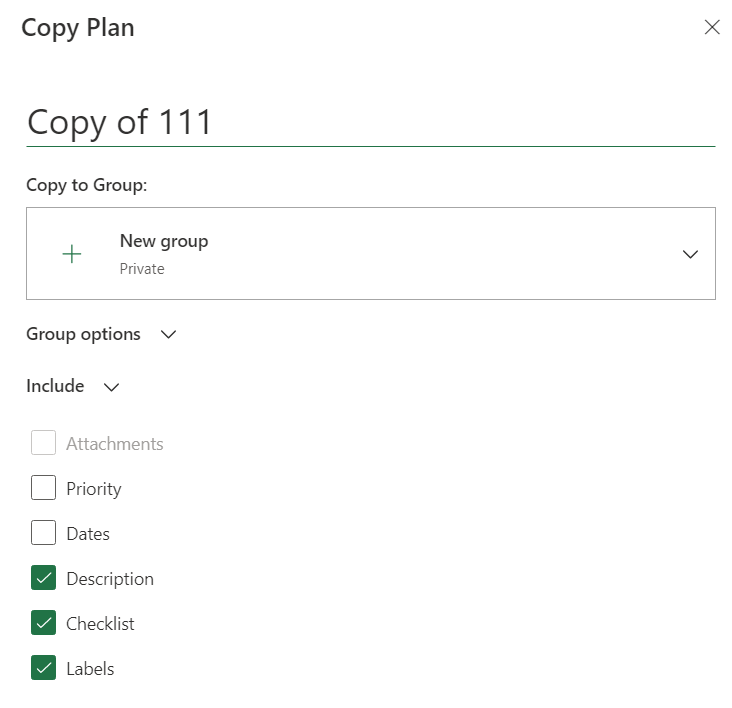The height and width of the screenshot is (708, 732).
Task: Close the Copy Plan dialog
Action: pos(711,27)
